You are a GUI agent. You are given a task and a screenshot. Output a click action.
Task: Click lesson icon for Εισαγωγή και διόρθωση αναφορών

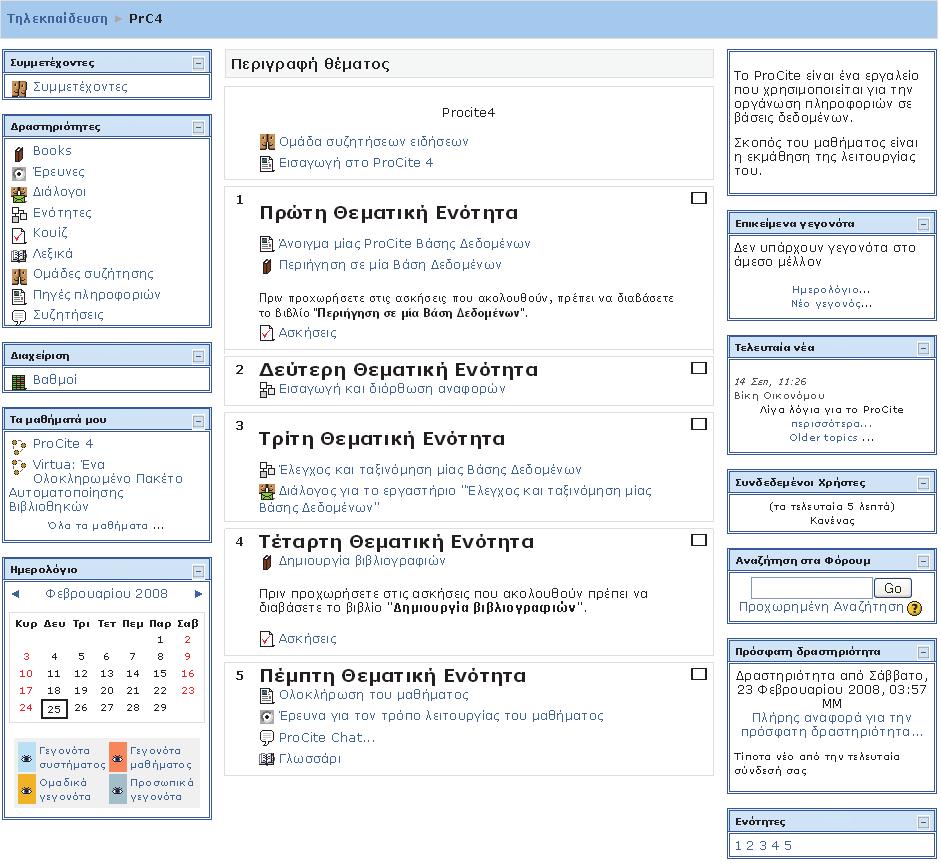pos(267,389)
